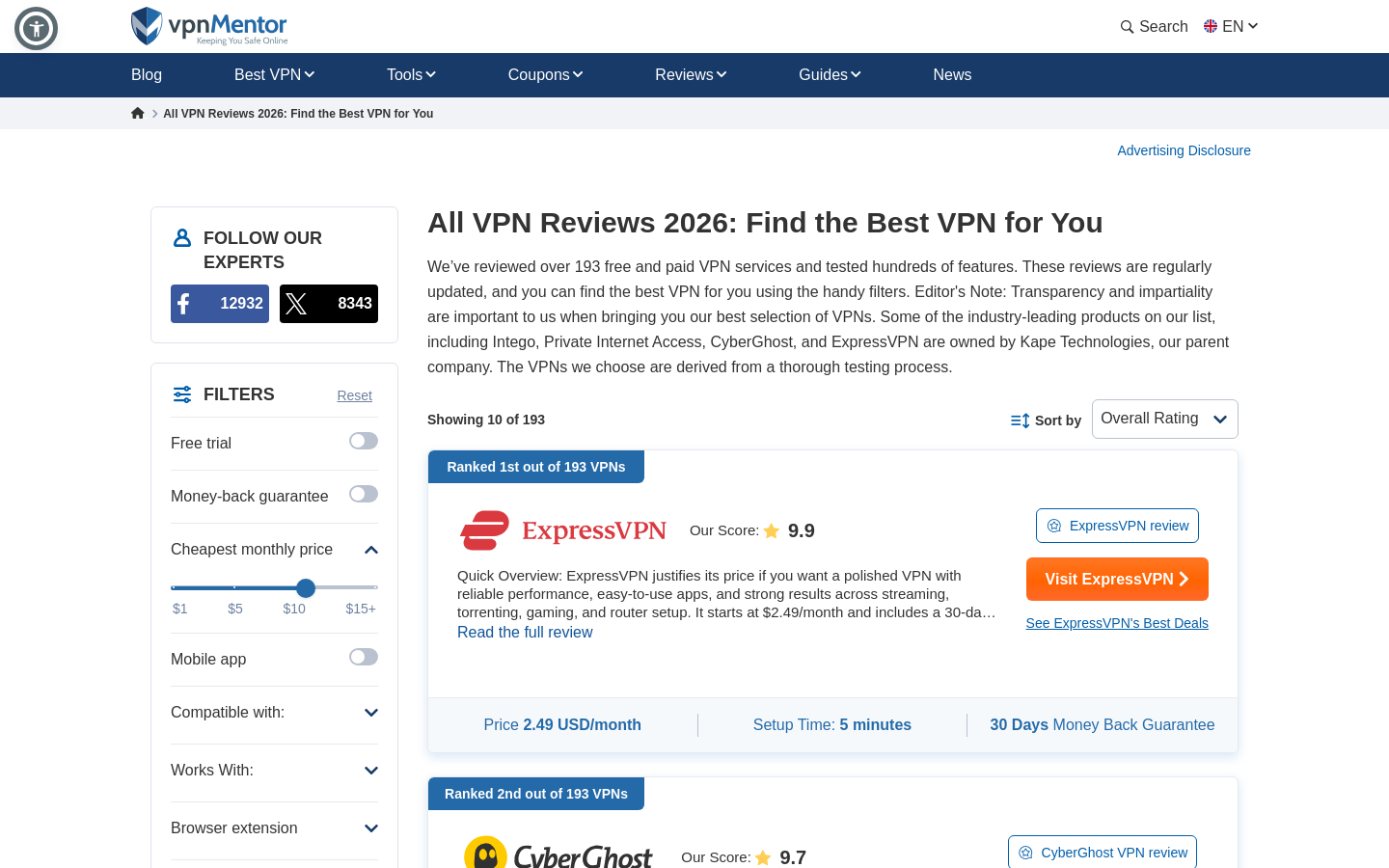
Task: Click Read the full review link
Action: pyautogui.click(x=525, y=632)
